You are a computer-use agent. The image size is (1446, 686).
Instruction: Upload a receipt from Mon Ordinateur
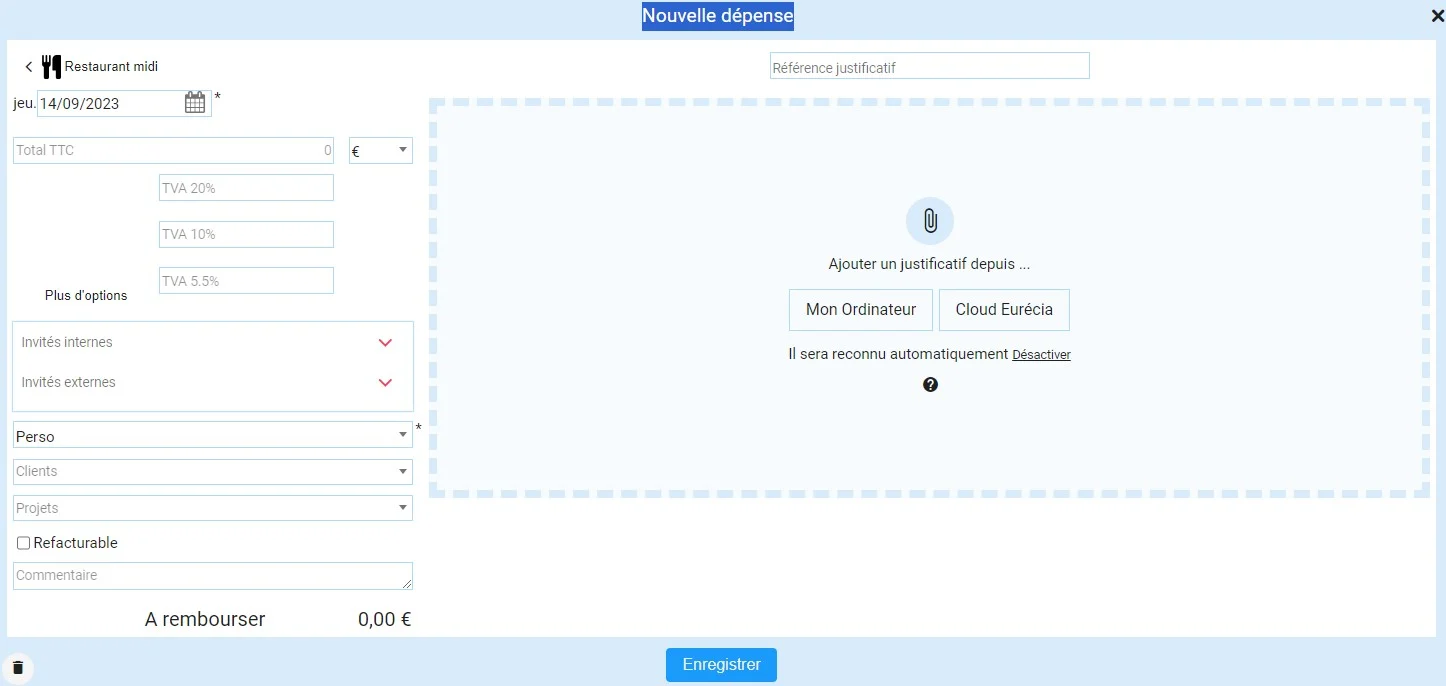860,309
